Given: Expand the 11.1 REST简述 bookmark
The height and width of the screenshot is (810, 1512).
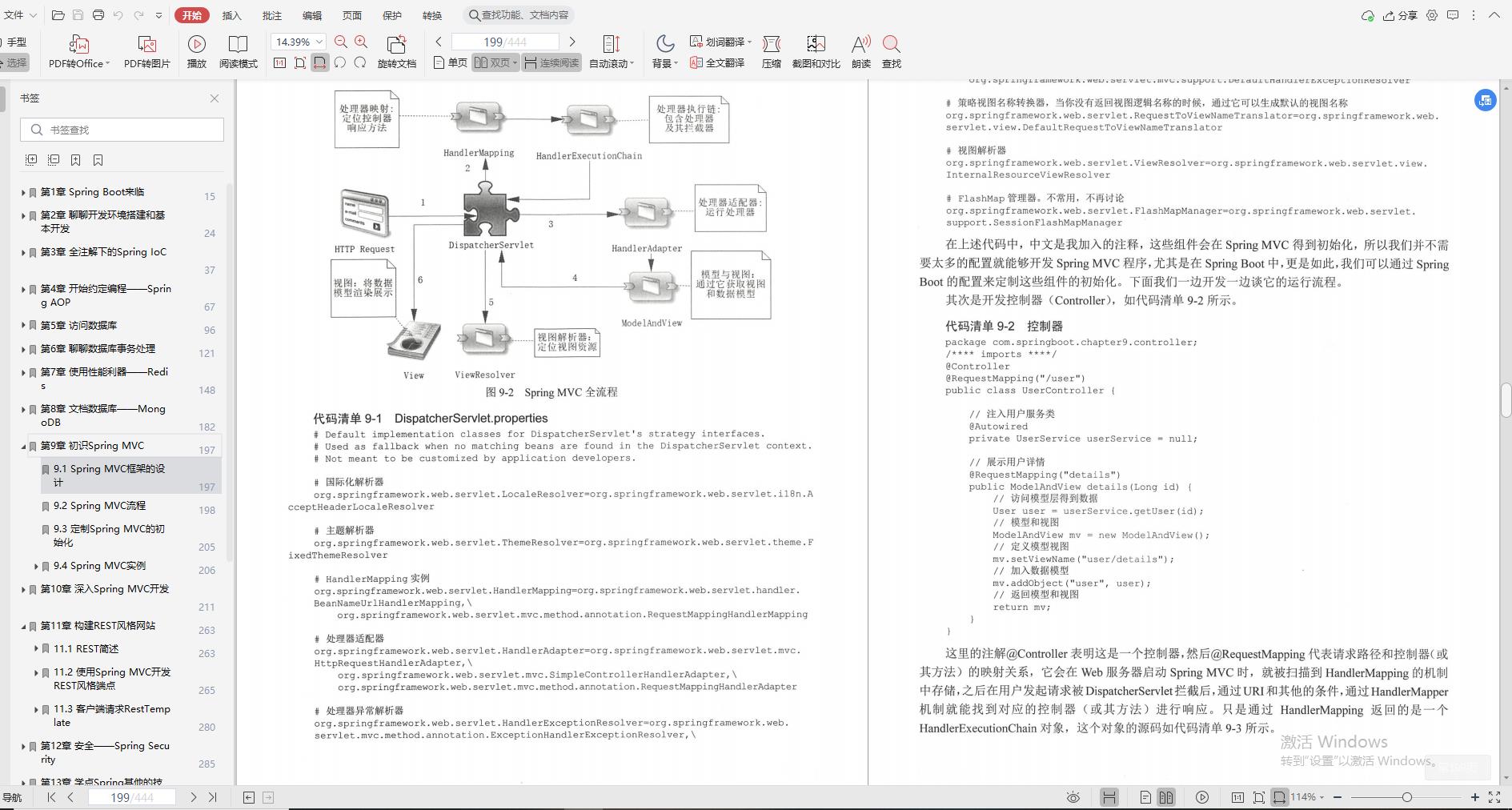Looking at the screenshot, I should 36,649.
